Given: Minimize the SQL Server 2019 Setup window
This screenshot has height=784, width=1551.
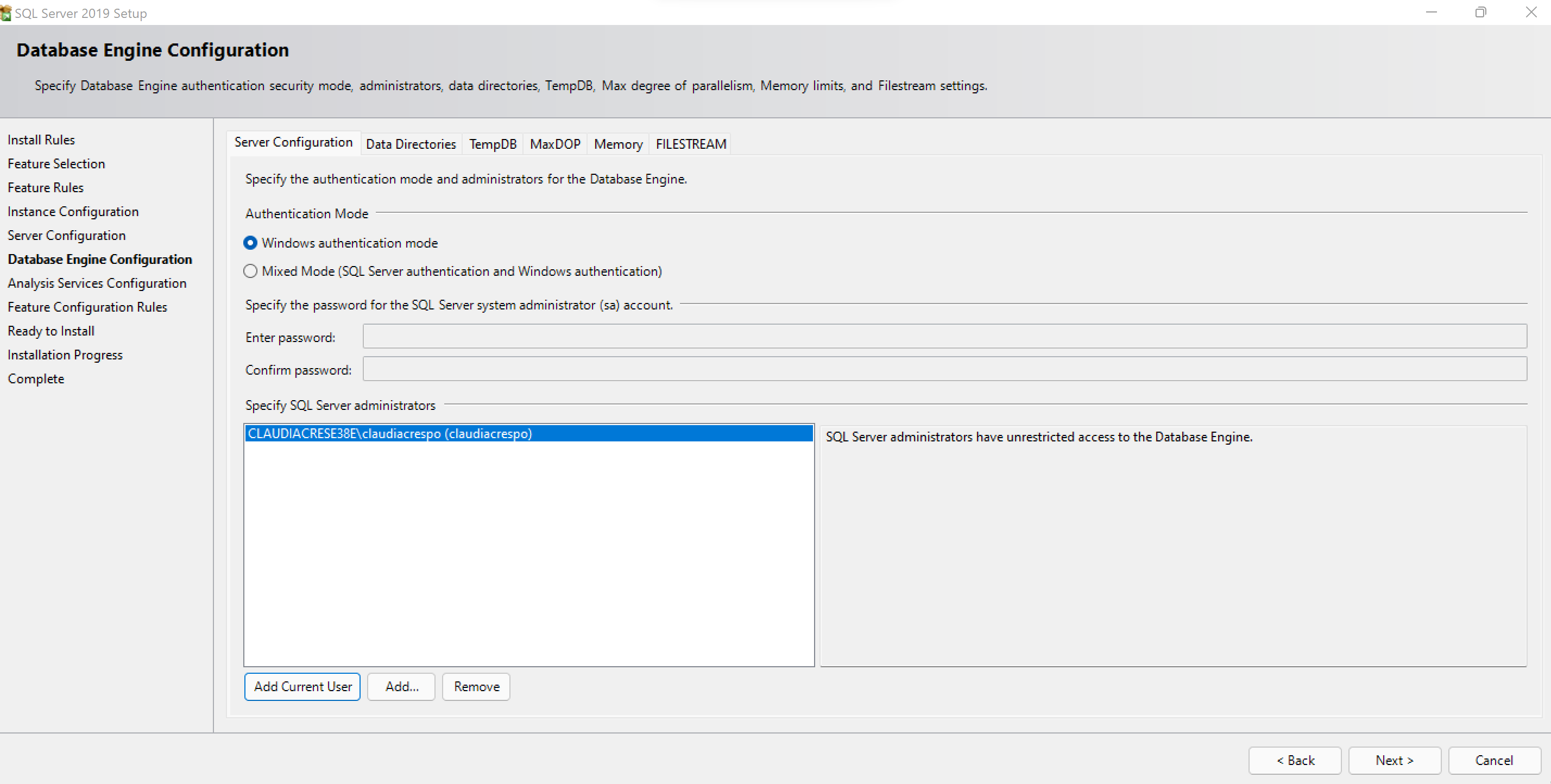Looking at the screenshot, I should coord(1431,12).
